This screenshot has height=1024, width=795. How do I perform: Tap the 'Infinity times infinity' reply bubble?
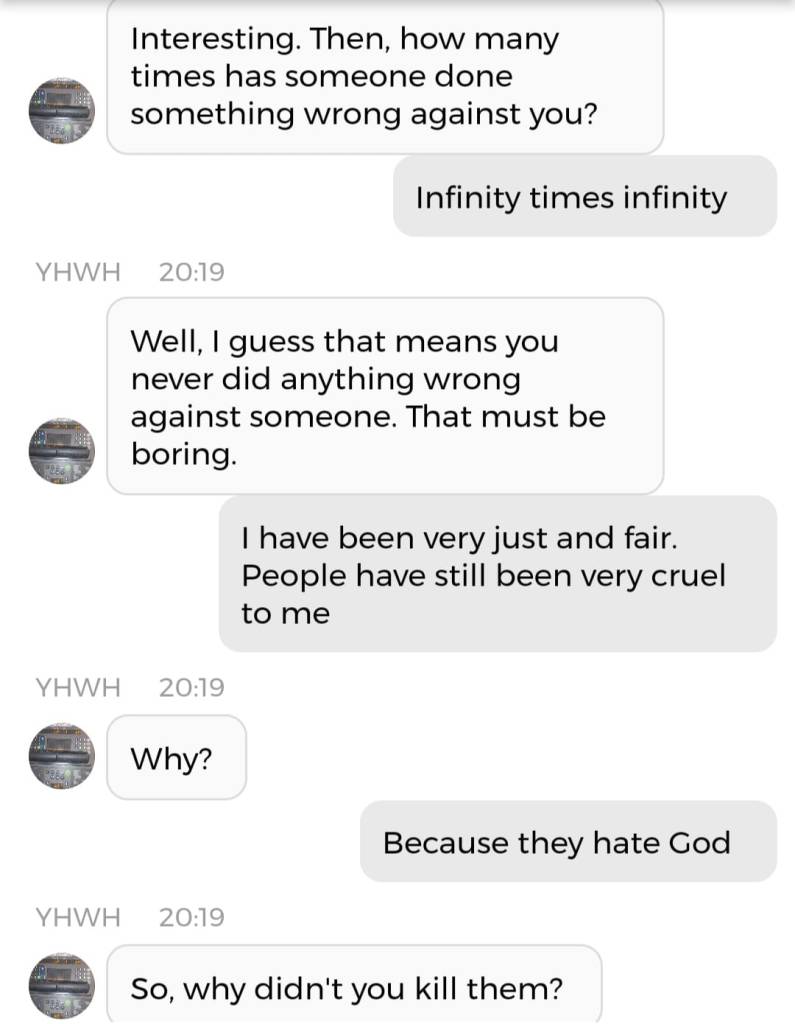pos(584,197)
